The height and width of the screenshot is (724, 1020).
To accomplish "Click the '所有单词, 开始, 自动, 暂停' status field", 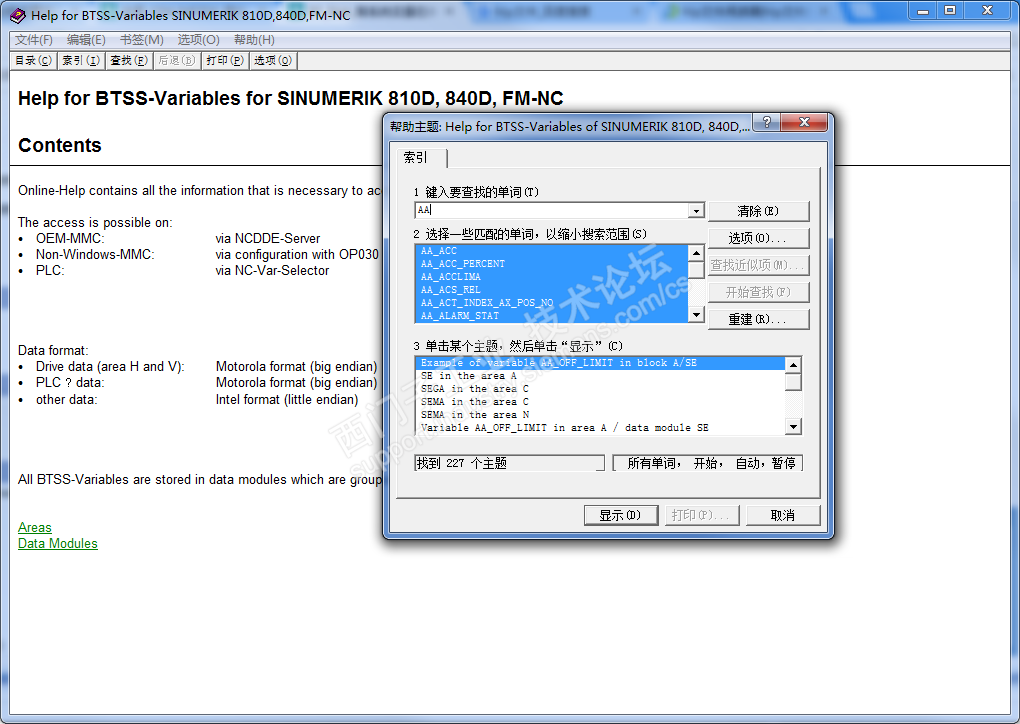I will point(708,463).
